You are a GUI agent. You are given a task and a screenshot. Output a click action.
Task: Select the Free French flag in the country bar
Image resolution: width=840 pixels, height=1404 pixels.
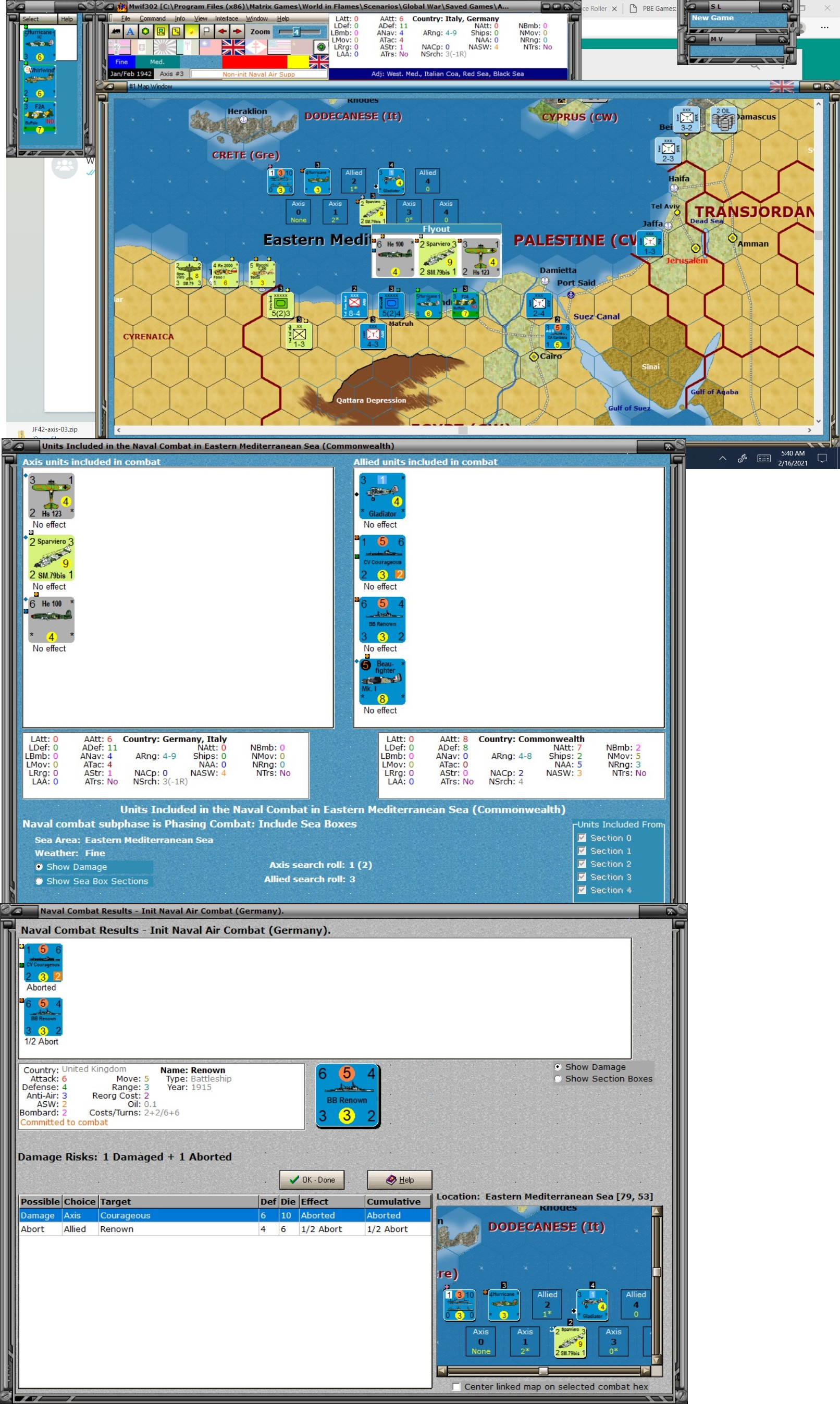tap(256, 47)
